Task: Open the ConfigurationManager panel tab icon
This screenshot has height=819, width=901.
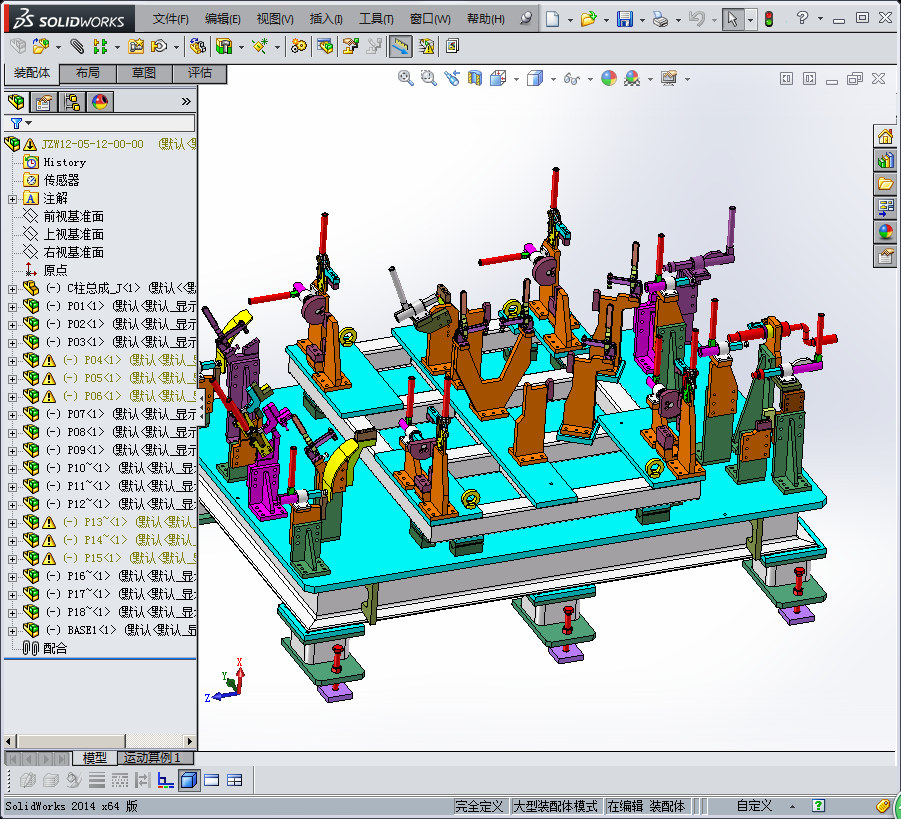Action: coord(73,101)
